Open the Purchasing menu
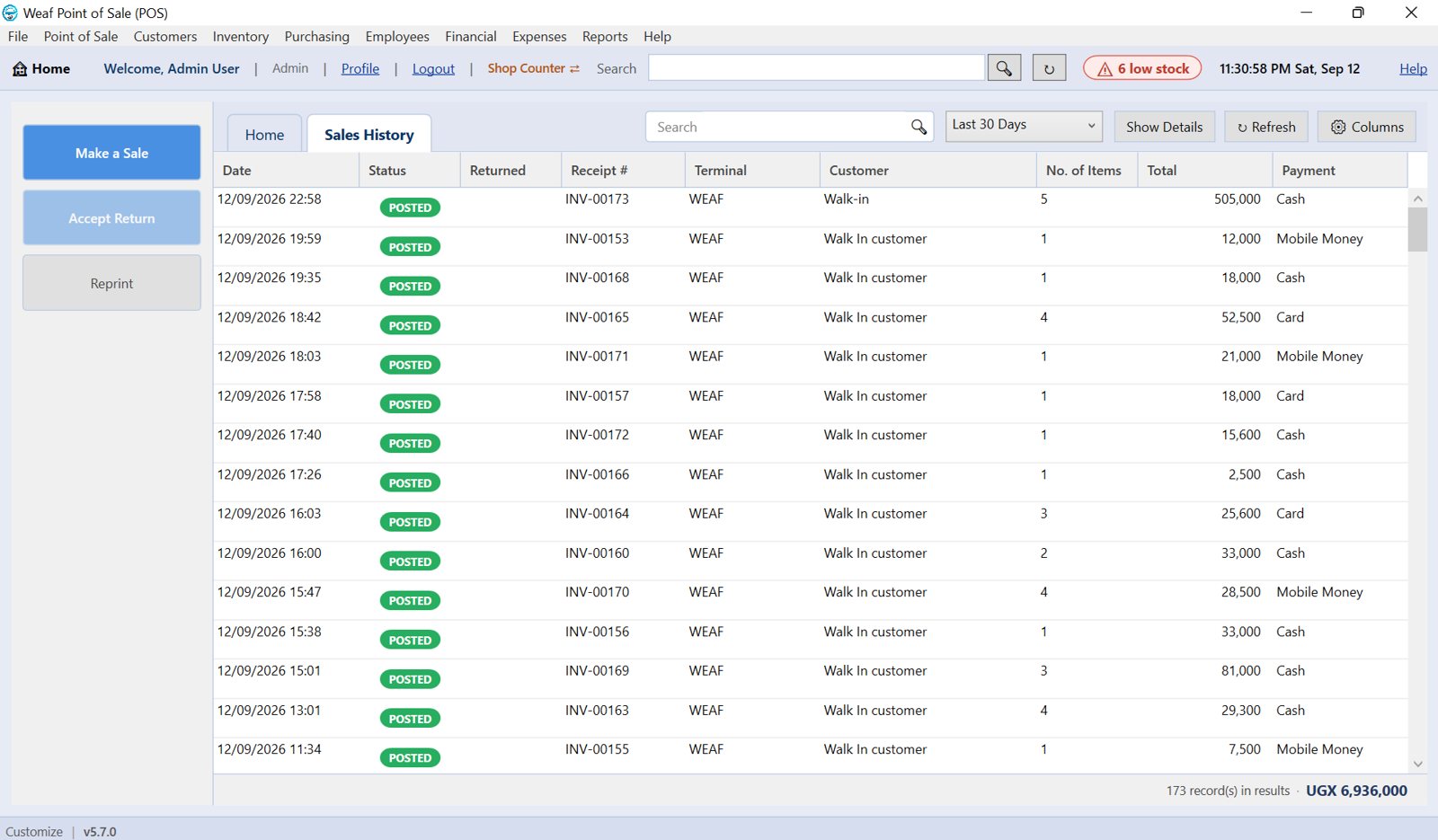Screen dimensions: 1438x840 (317, 36)
